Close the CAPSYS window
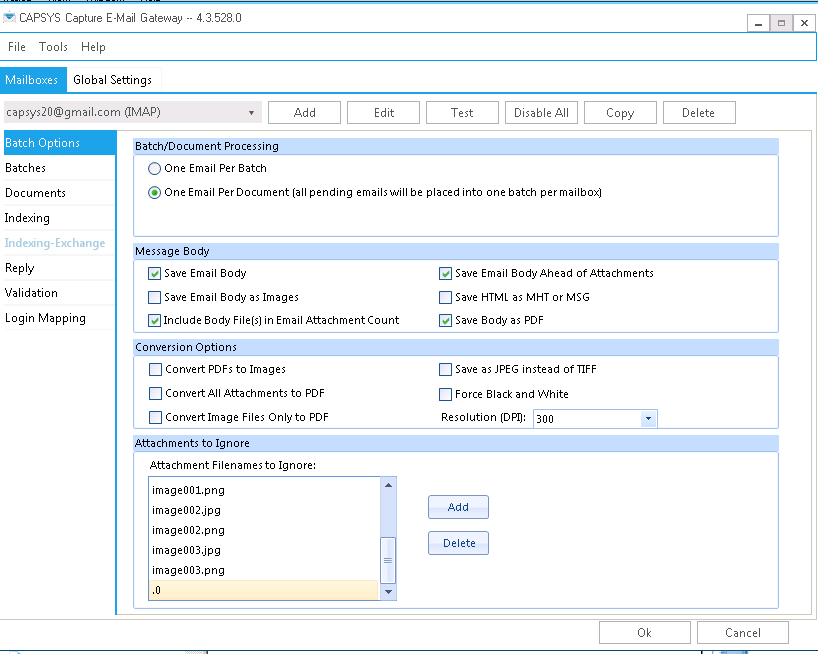Screen dimensions: 818x654 [x=804, y=23]
